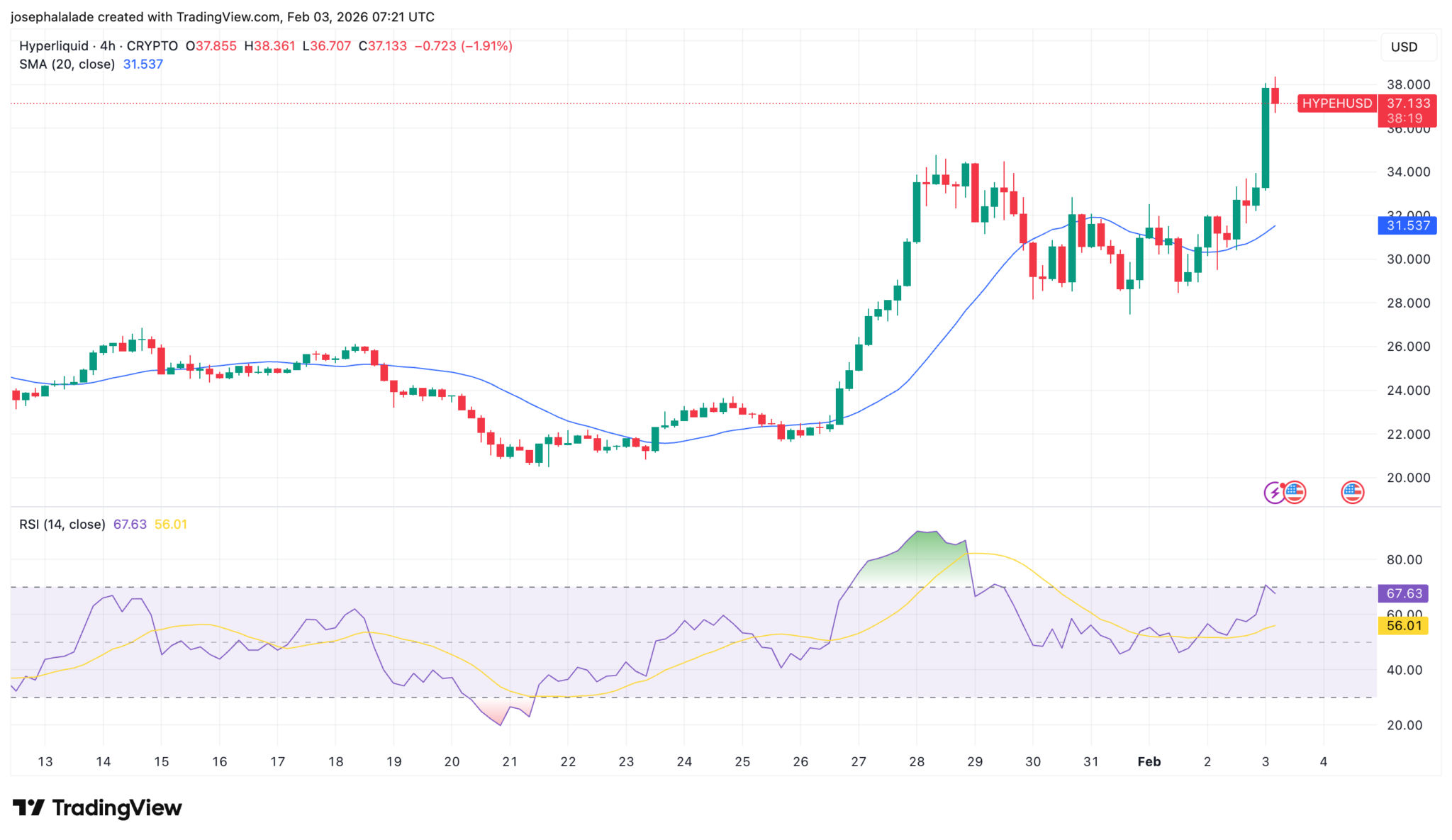Open the RSI (14, close) indicator legend

62,525
